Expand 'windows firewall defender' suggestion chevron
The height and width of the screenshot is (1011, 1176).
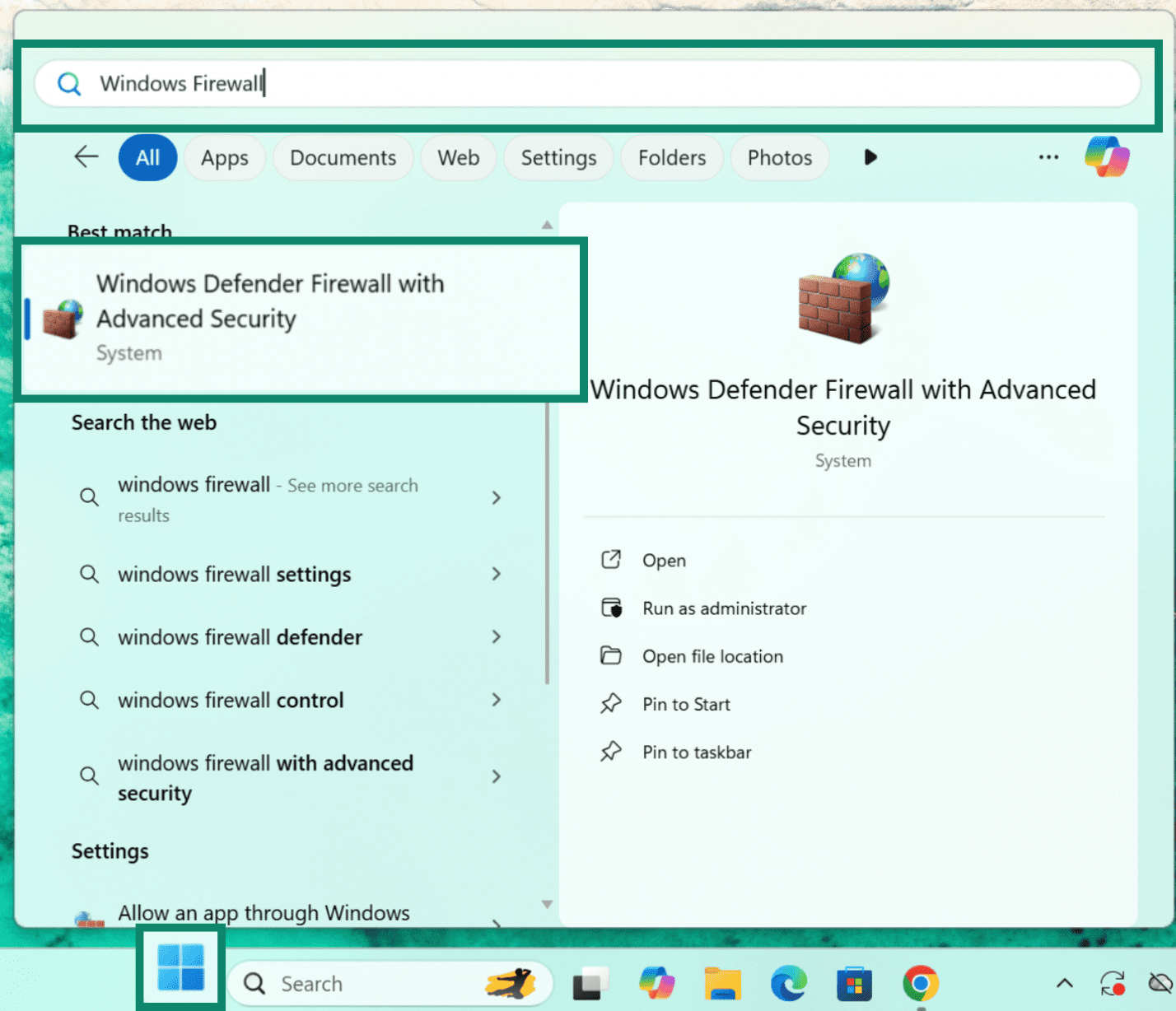point(496,636)
